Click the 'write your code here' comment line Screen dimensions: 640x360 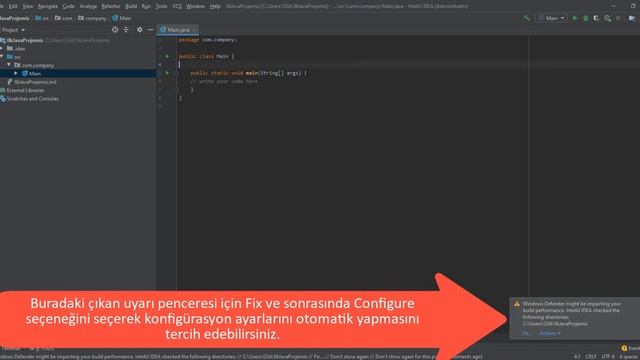pyautogui.click(x=224, y=81)
